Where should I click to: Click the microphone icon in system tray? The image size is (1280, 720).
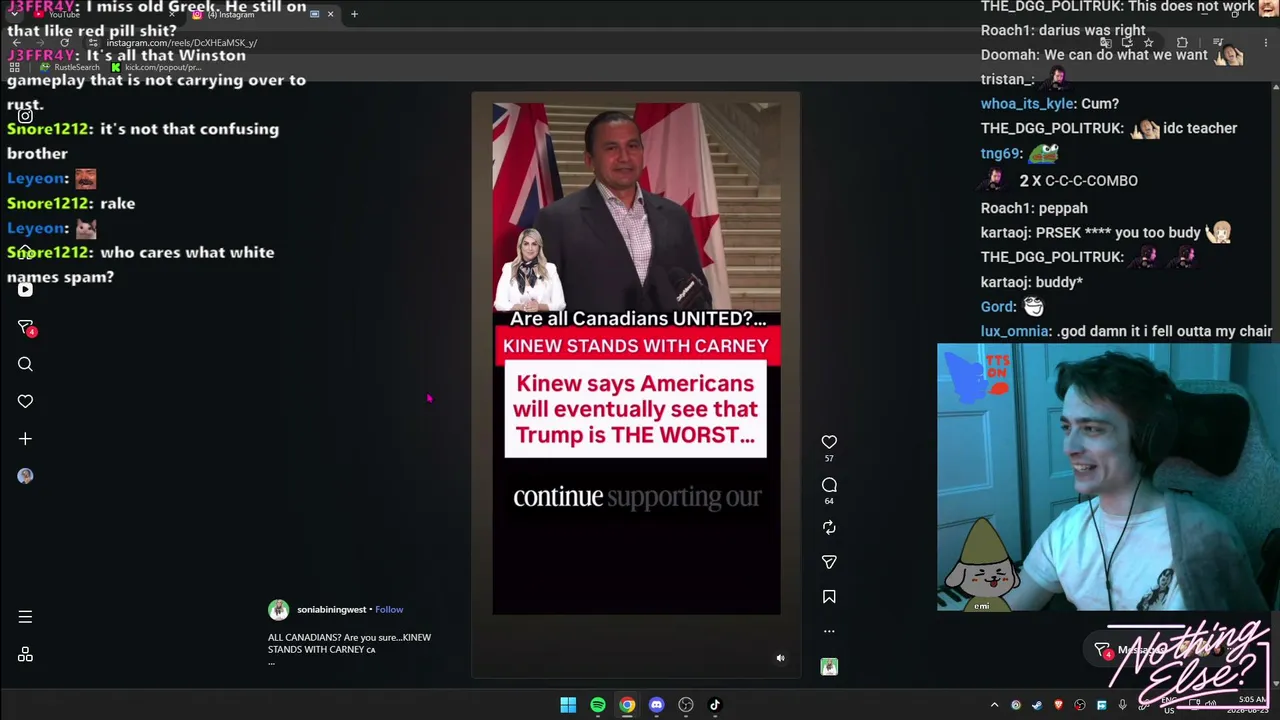(1122, 705)
